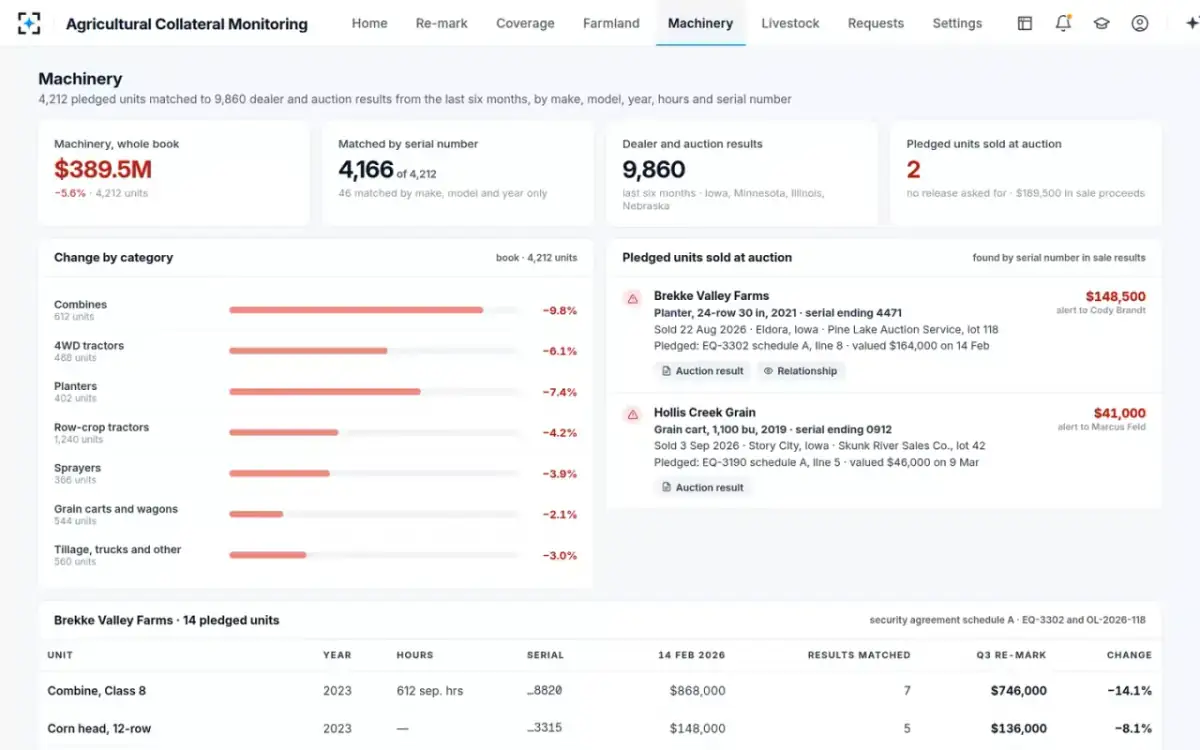Click the Tillage, trucks and other bar
Viewport: 1200px width, 750px height.
[374, 555]
